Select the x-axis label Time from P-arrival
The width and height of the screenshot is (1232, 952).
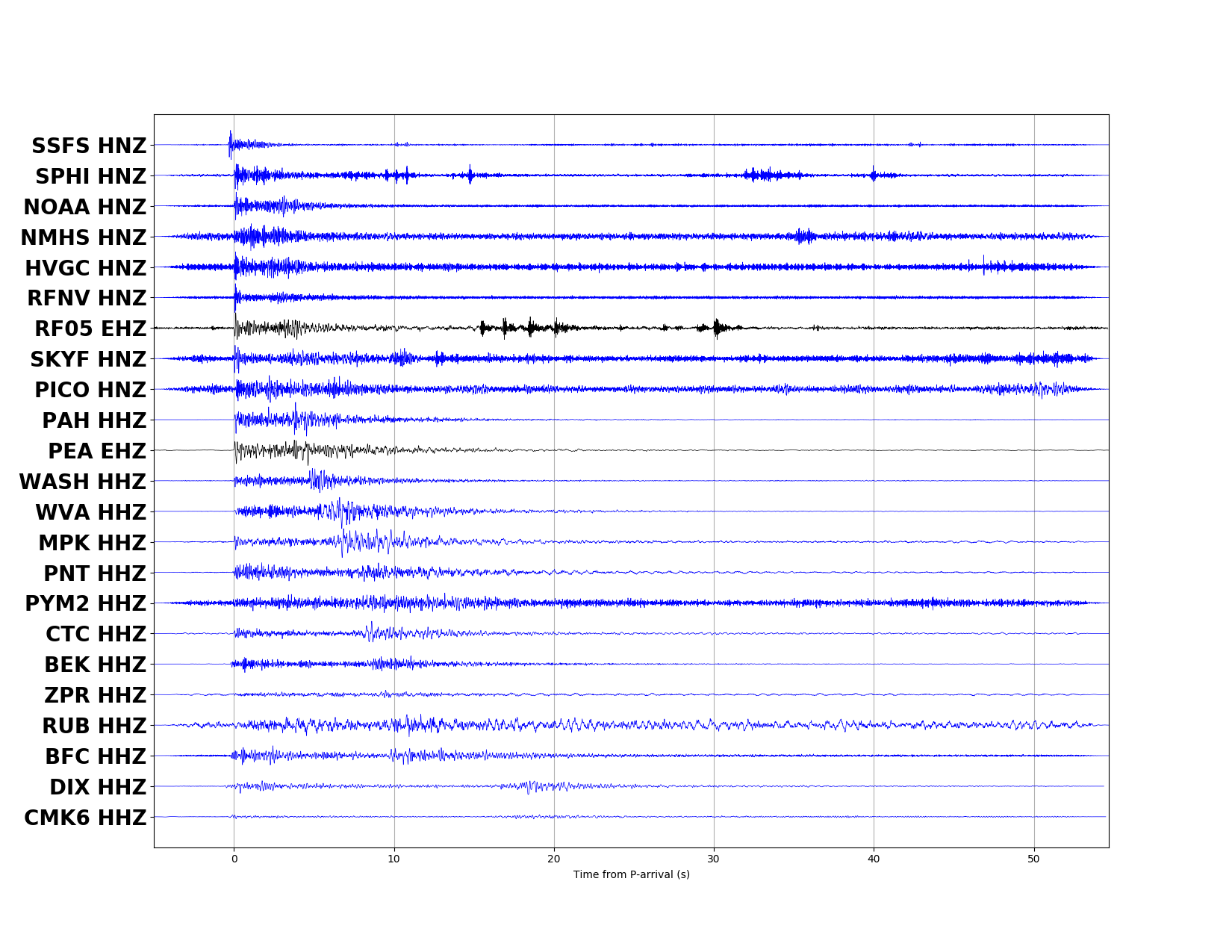click(631, 875)
